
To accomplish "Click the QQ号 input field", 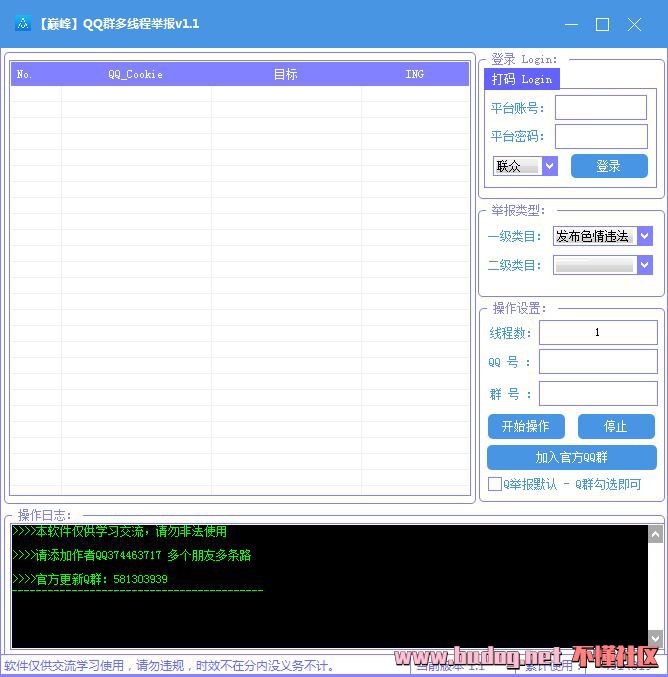I will [x=598, y=362].
